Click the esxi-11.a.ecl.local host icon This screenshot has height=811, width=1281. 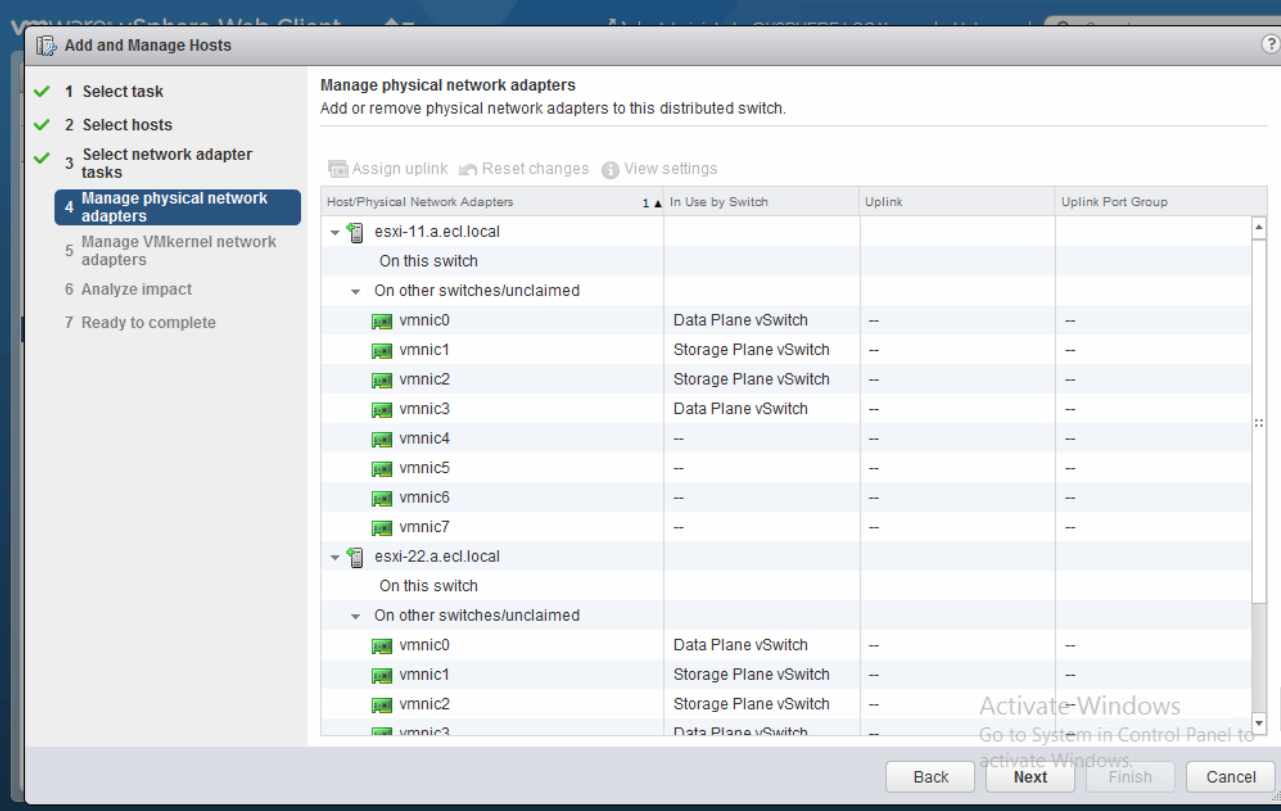coord(355,232)
